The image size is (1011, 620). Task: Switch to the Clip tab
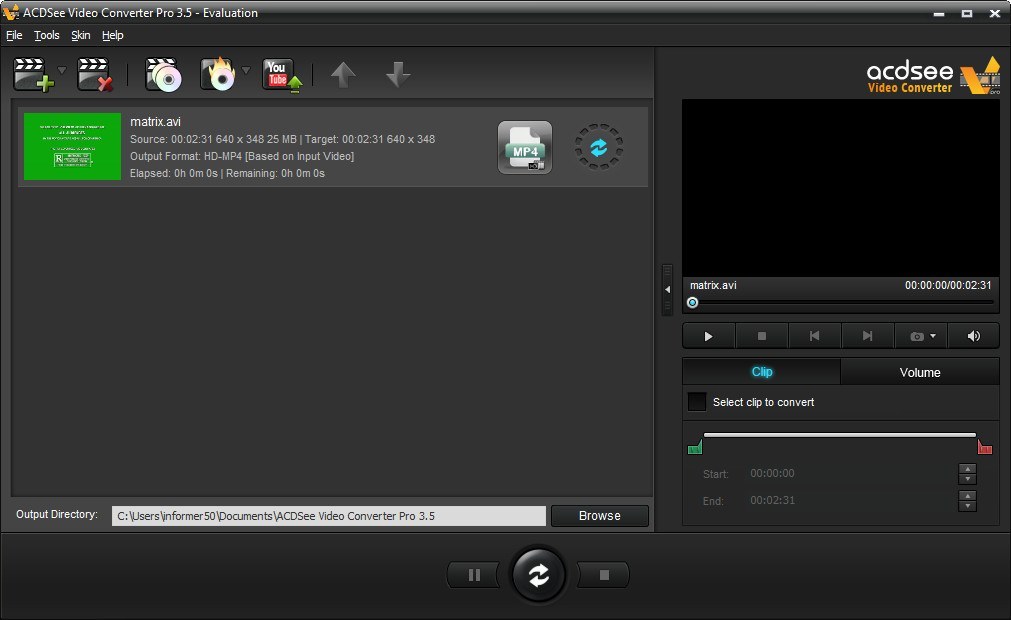pos(761,372)
